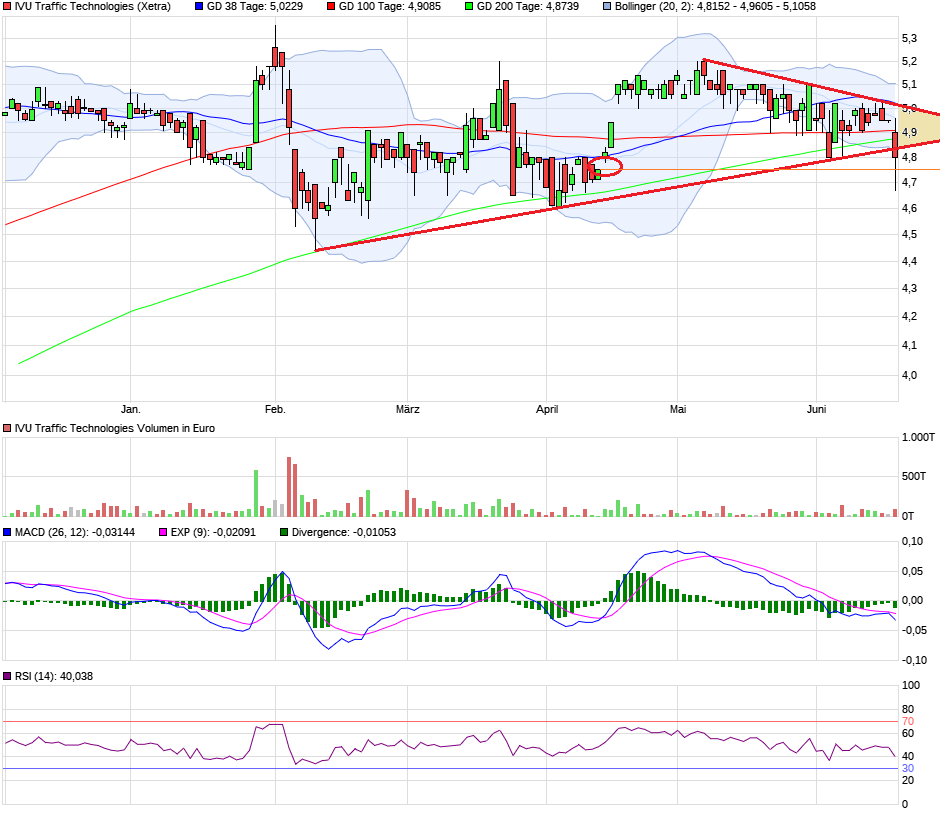Screen dimensions: 940x814
Task: Click the '500T' volume axis label
Action: [914, 476]
